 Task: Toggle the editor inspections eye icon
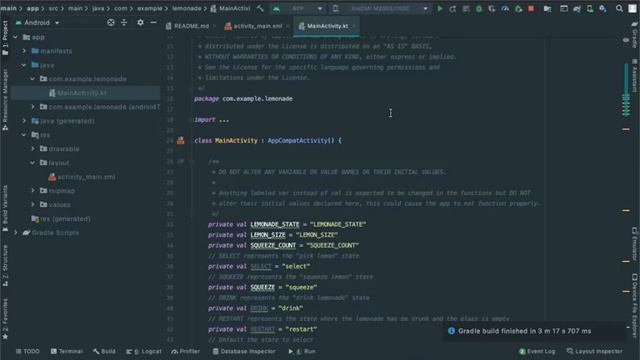(x=626, y=40)
